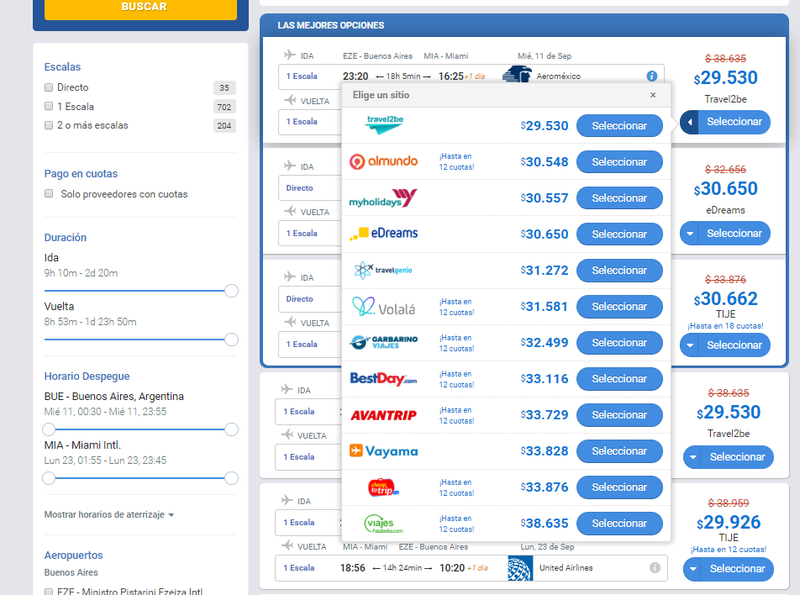Expand sites arrow on eDreams $30.650 card
800x595 pixels.
pos(689,233)
